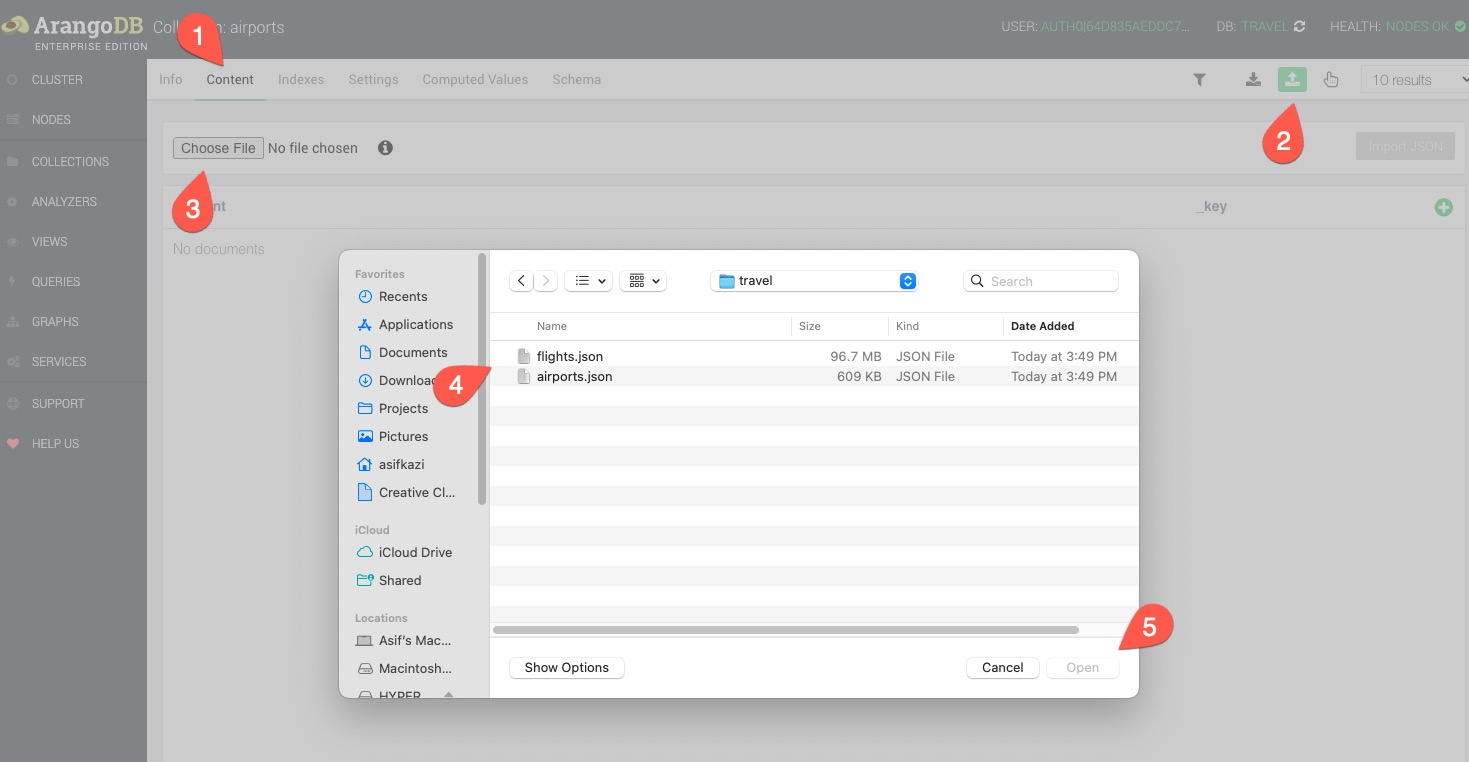Click the user name link in the header
Screen dimensions: 1469x762
pos(1116,27)
